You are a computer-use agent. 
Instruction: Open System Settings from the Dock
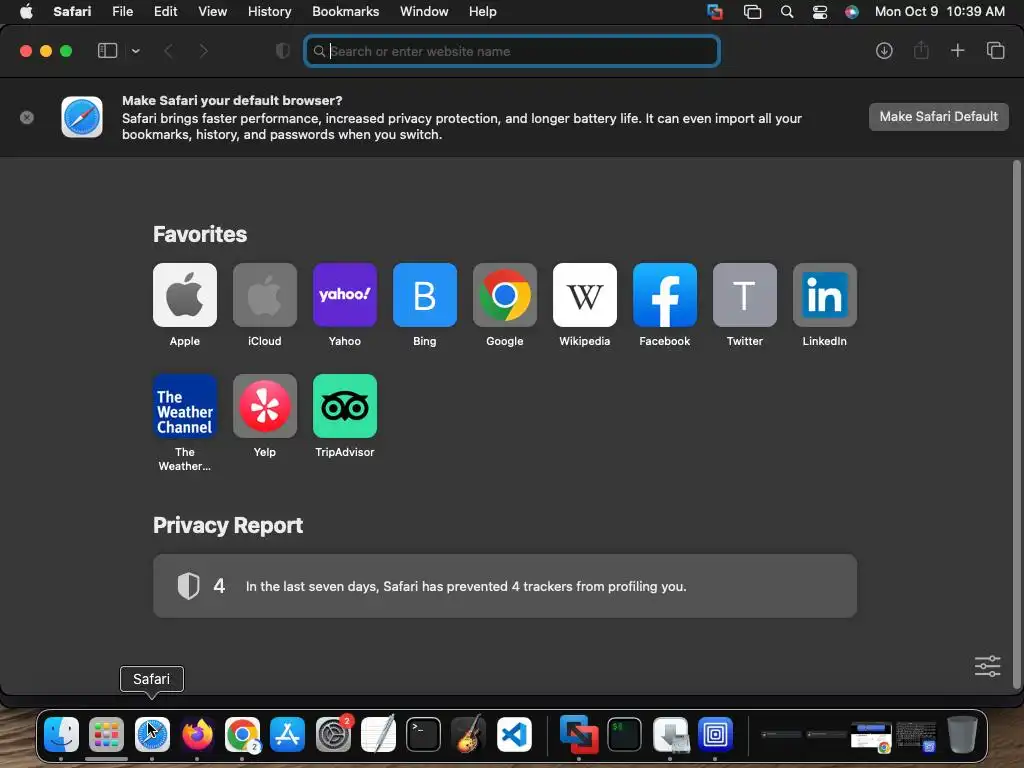[x=333, y=734]
